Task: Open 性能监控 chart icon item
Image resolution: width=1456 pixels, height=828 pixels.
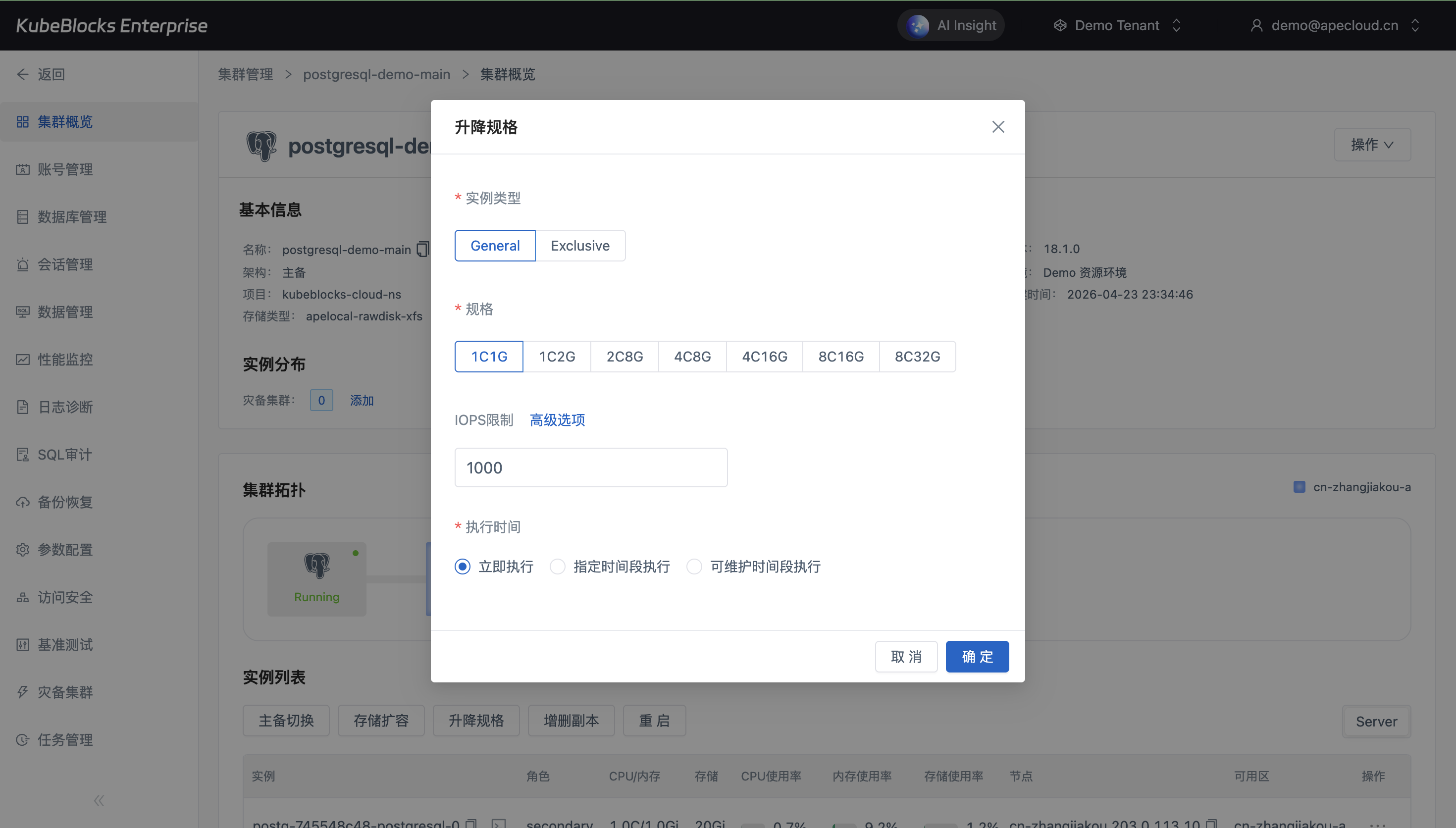Action: point(23,360)
